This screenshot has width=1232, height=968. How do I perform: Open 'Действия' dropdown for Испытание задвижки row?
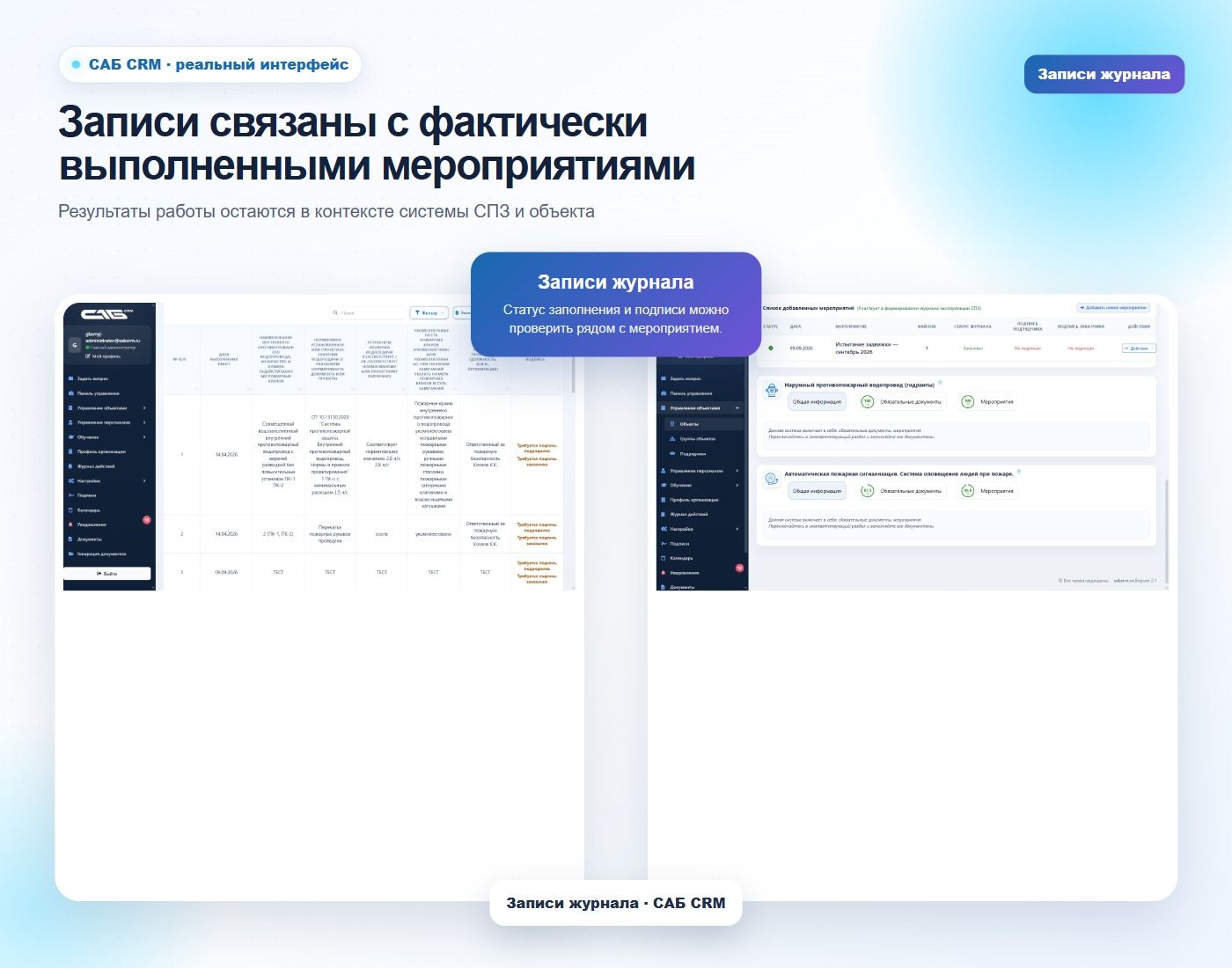point(1139,348)
